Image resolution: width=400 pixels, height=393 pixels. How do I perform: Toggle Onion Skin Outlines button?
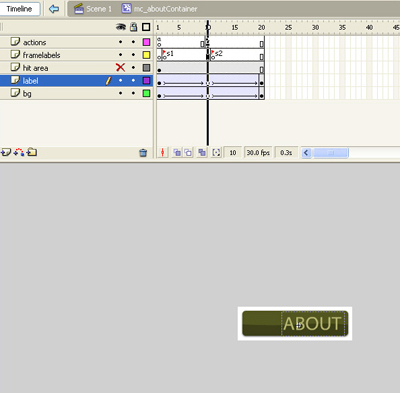click(x=189, y=153)
